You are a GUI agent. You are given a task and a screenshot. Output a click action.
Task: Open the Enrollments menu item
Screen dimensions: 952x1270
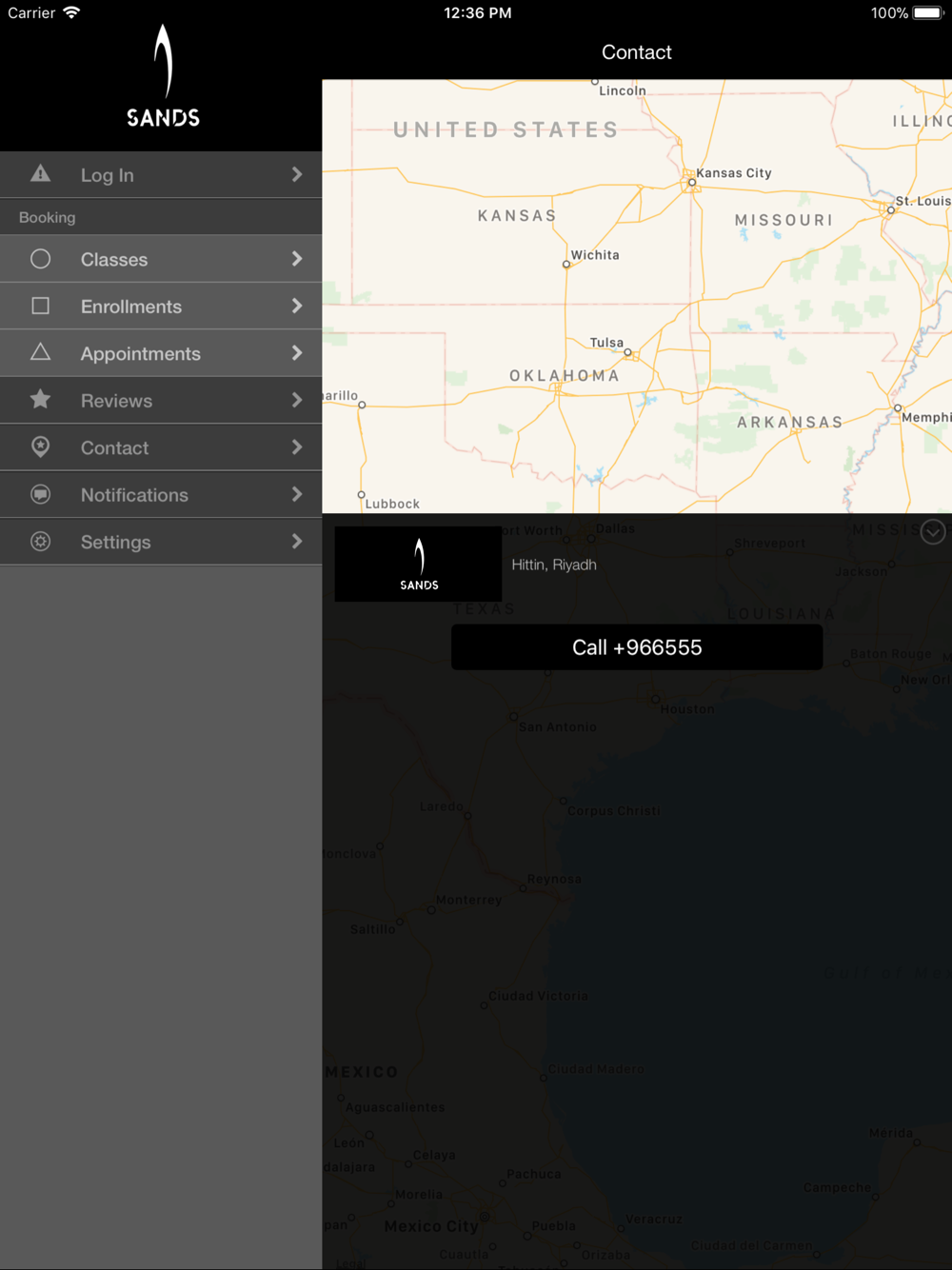coord(161,306)
